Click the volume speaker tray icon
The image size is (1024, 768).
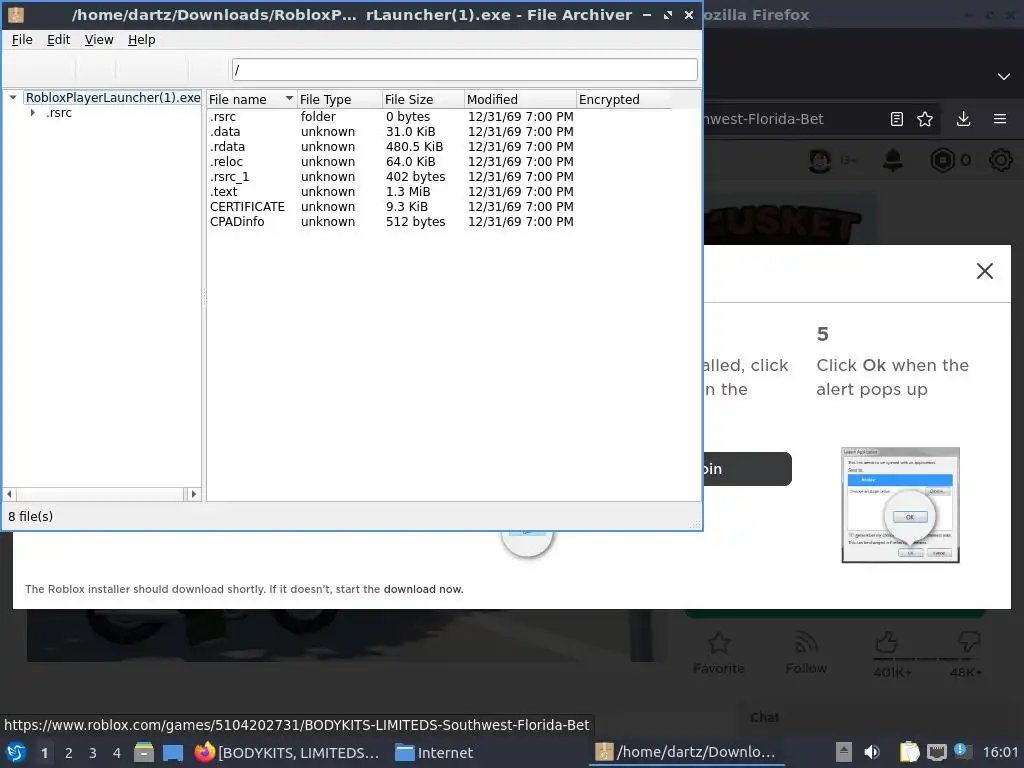tap(872, 752)
